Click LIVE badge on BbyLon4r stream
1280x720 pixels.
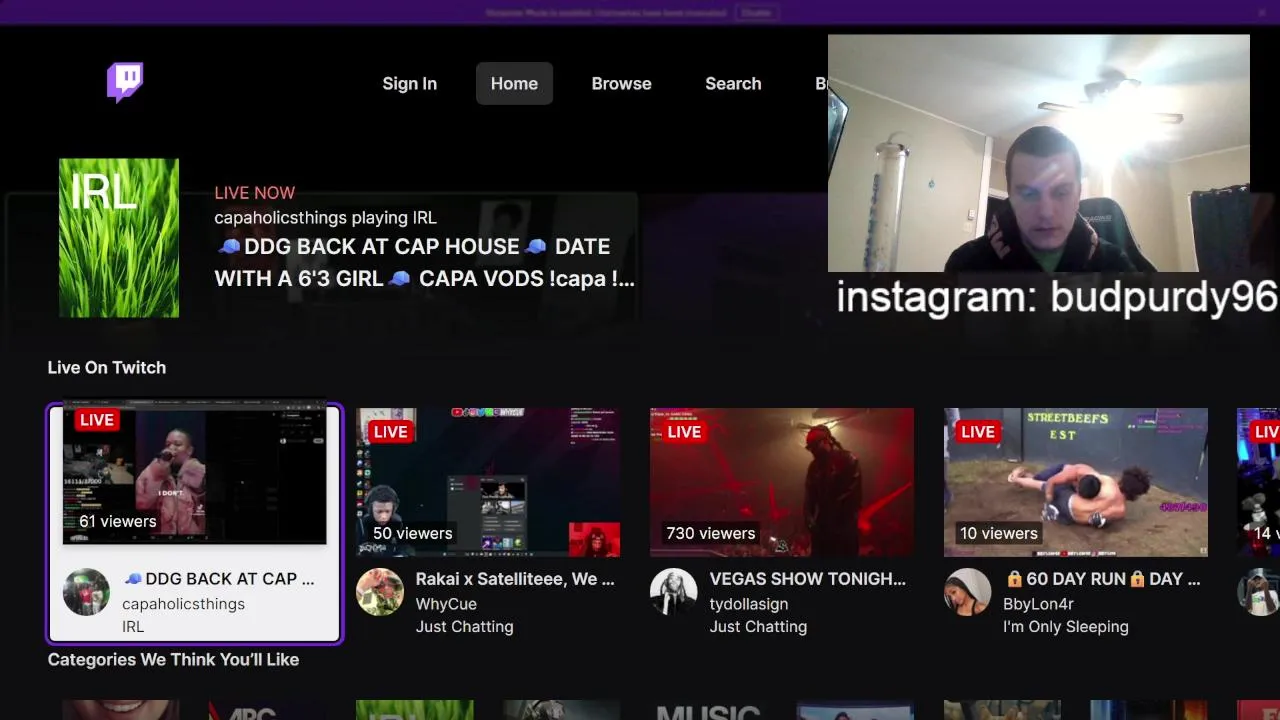click(x=978, y=432)
